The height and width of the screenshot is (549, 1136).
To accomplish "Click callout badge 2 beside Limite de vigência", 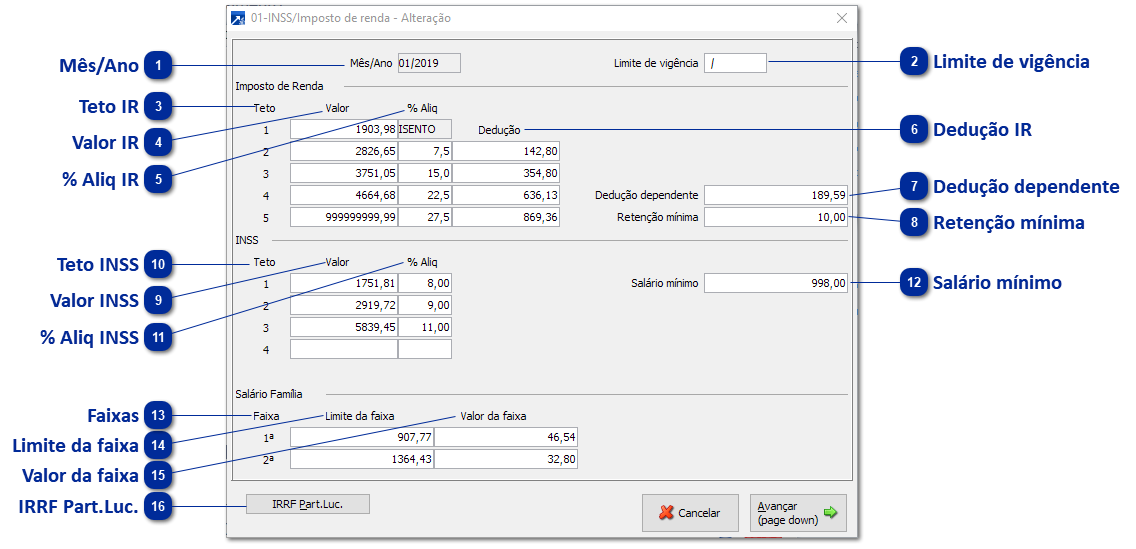I will click(914, 62).
